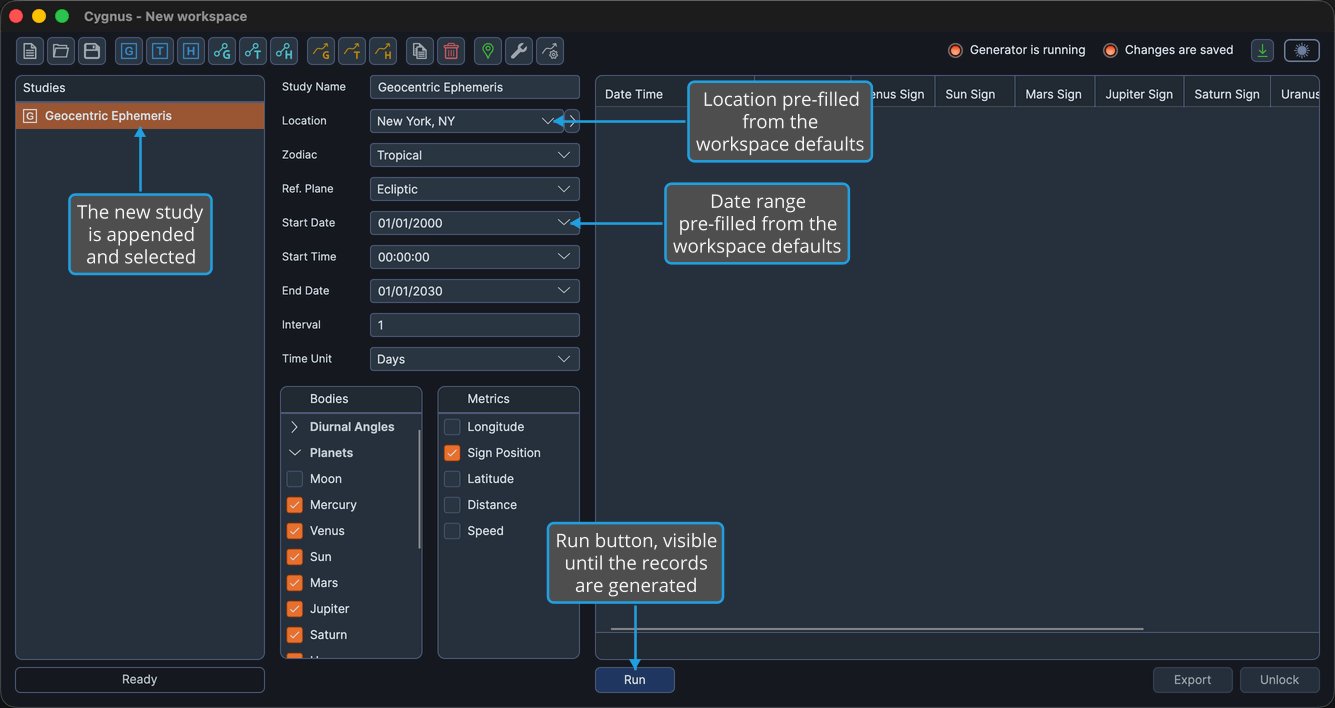This screenshot has width=1335, height=708.
Task: Open a workspace folder
Action: (x=61, y=51)
